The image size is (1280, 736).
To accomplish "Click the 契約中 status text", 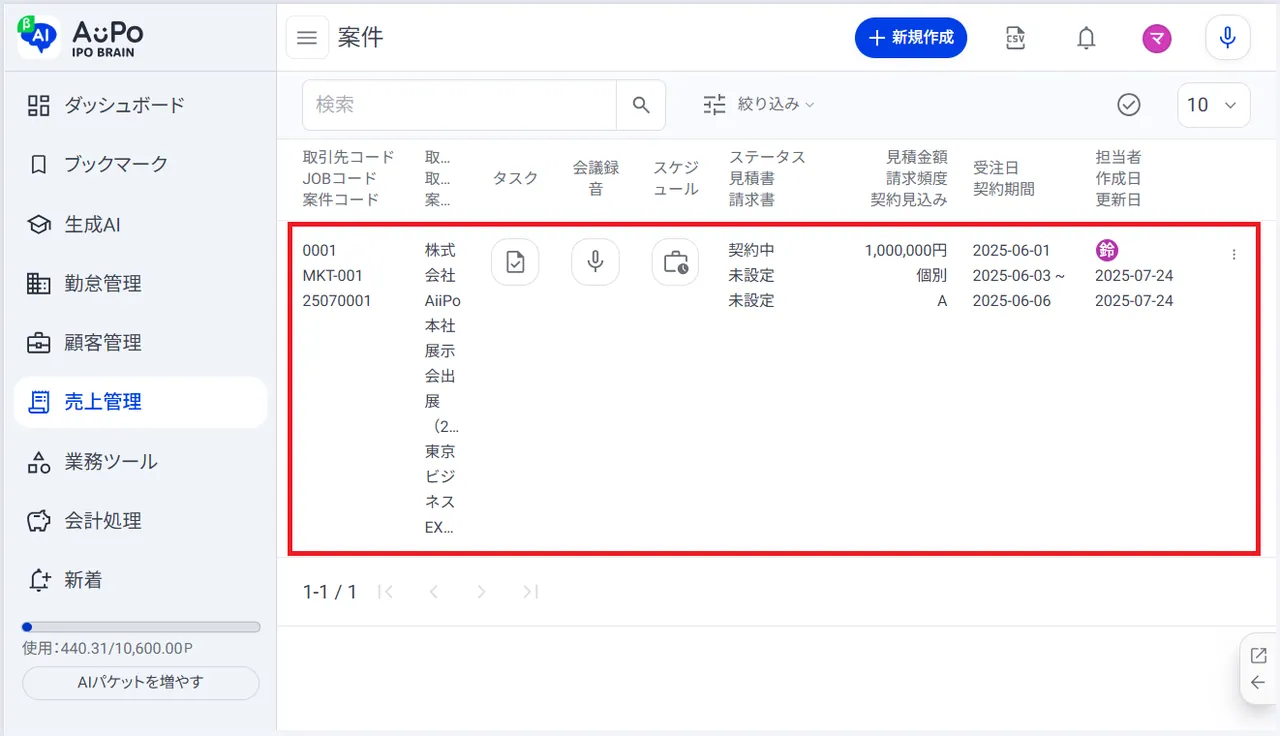I will (752, 250).
